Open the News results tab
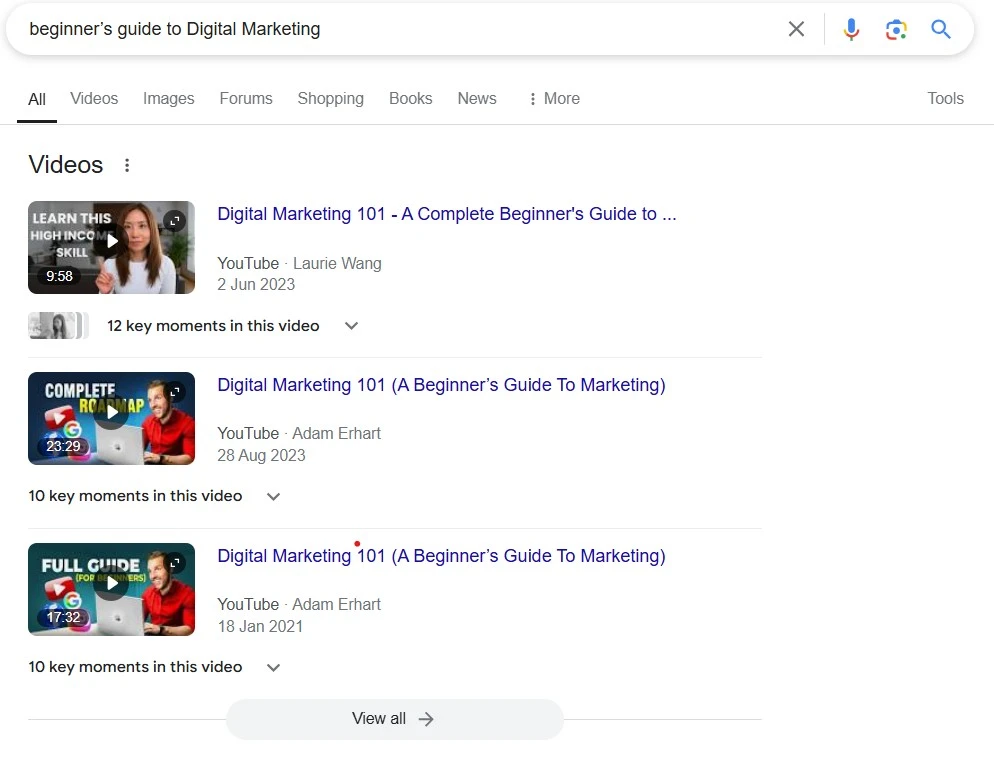This screenshot has width=994, height=760. [x=477, y=98]
